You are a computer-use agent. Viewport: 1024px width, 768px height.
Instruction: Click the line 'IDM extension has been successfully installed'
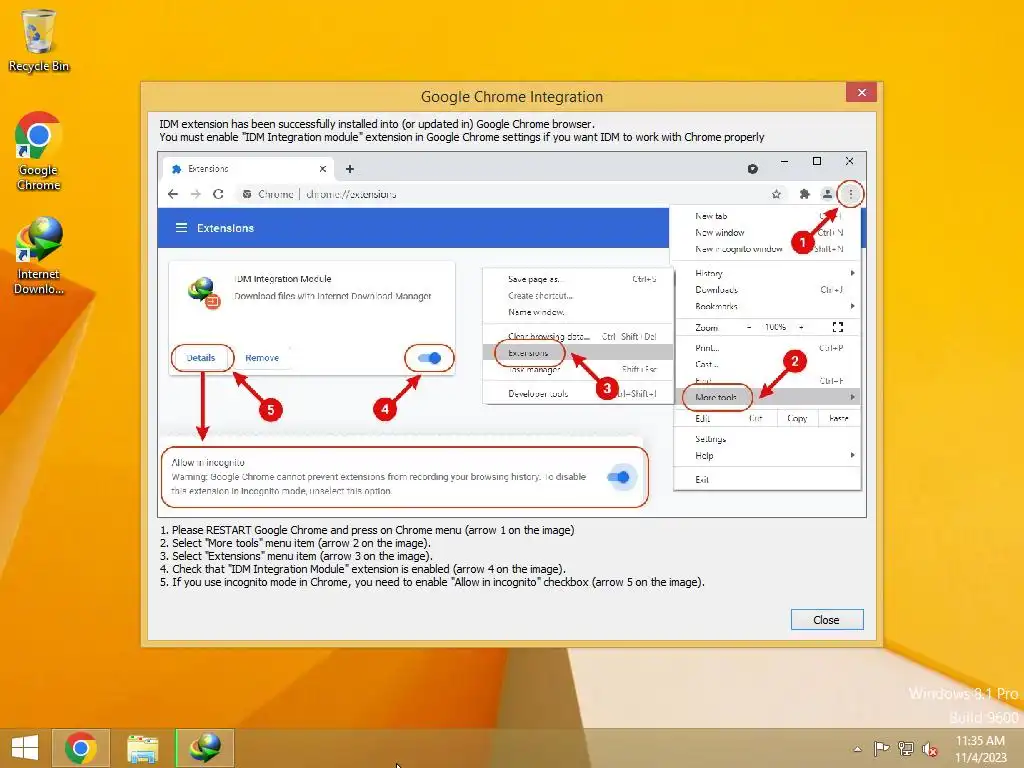pos(377,124)
